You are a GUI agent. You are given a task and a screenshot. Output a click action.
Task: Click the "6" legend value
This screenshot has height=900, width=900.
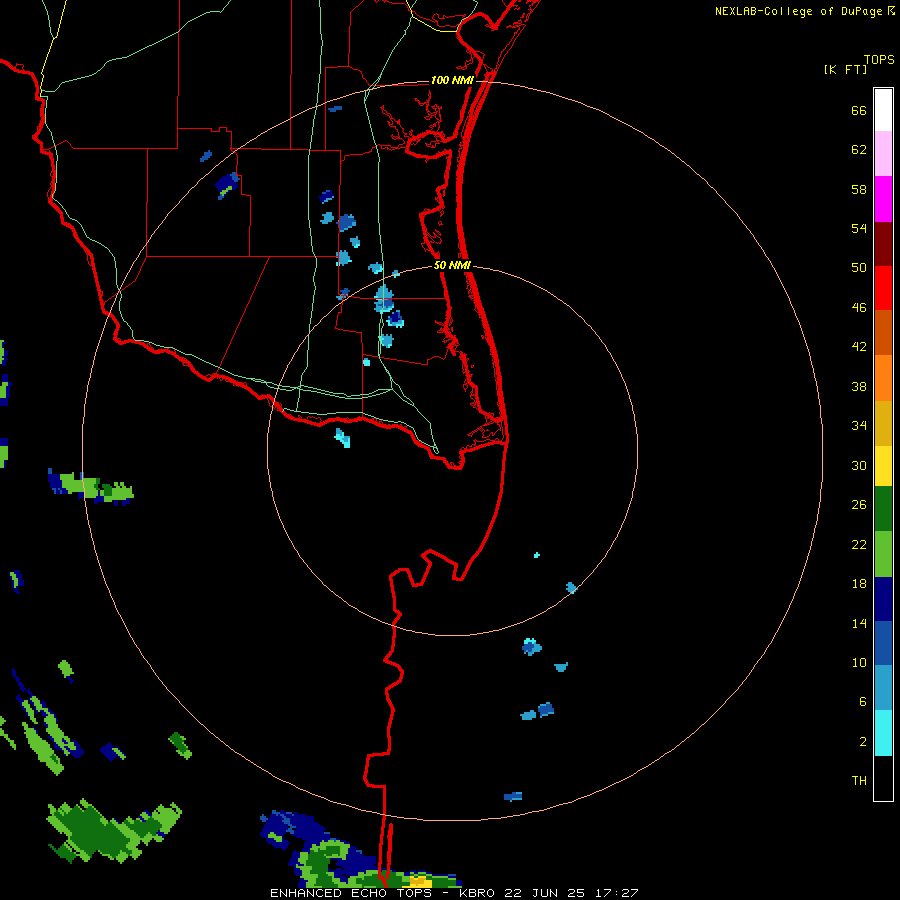[x=863, y=702]
